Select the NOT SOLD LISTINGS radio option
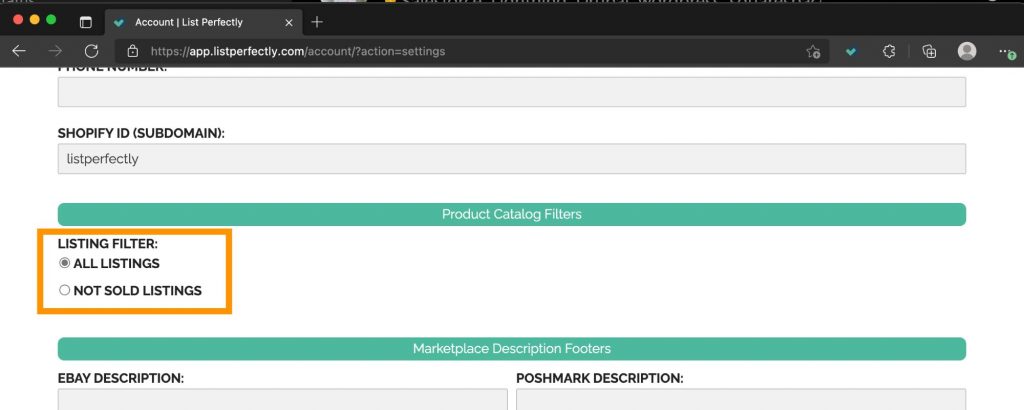The height and width of the screenshot is (410, 1024). pos(65,291)
